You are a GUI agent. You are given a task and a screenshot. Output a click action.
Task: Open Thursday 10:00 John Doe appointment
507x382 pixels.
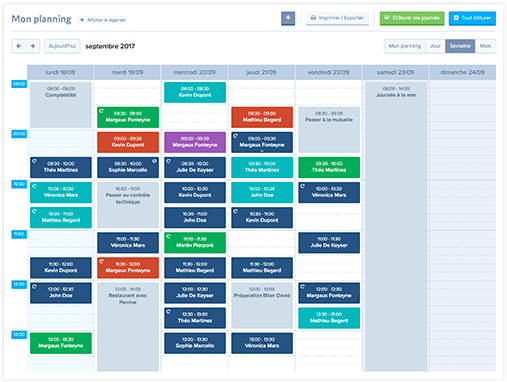262,192
